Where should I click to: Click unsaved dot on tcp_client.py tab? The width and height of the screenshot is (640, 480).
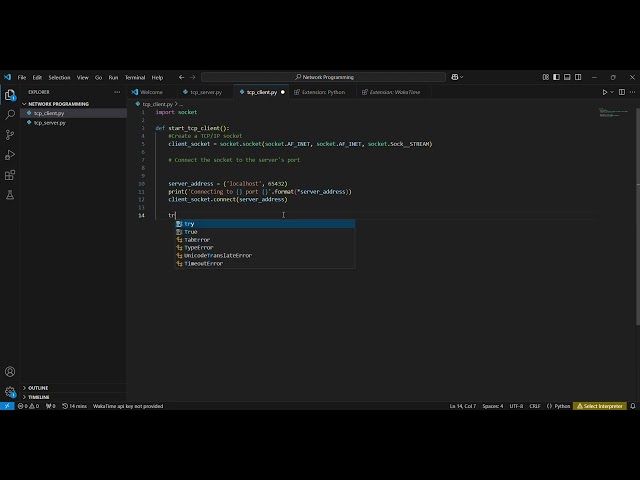282,92
